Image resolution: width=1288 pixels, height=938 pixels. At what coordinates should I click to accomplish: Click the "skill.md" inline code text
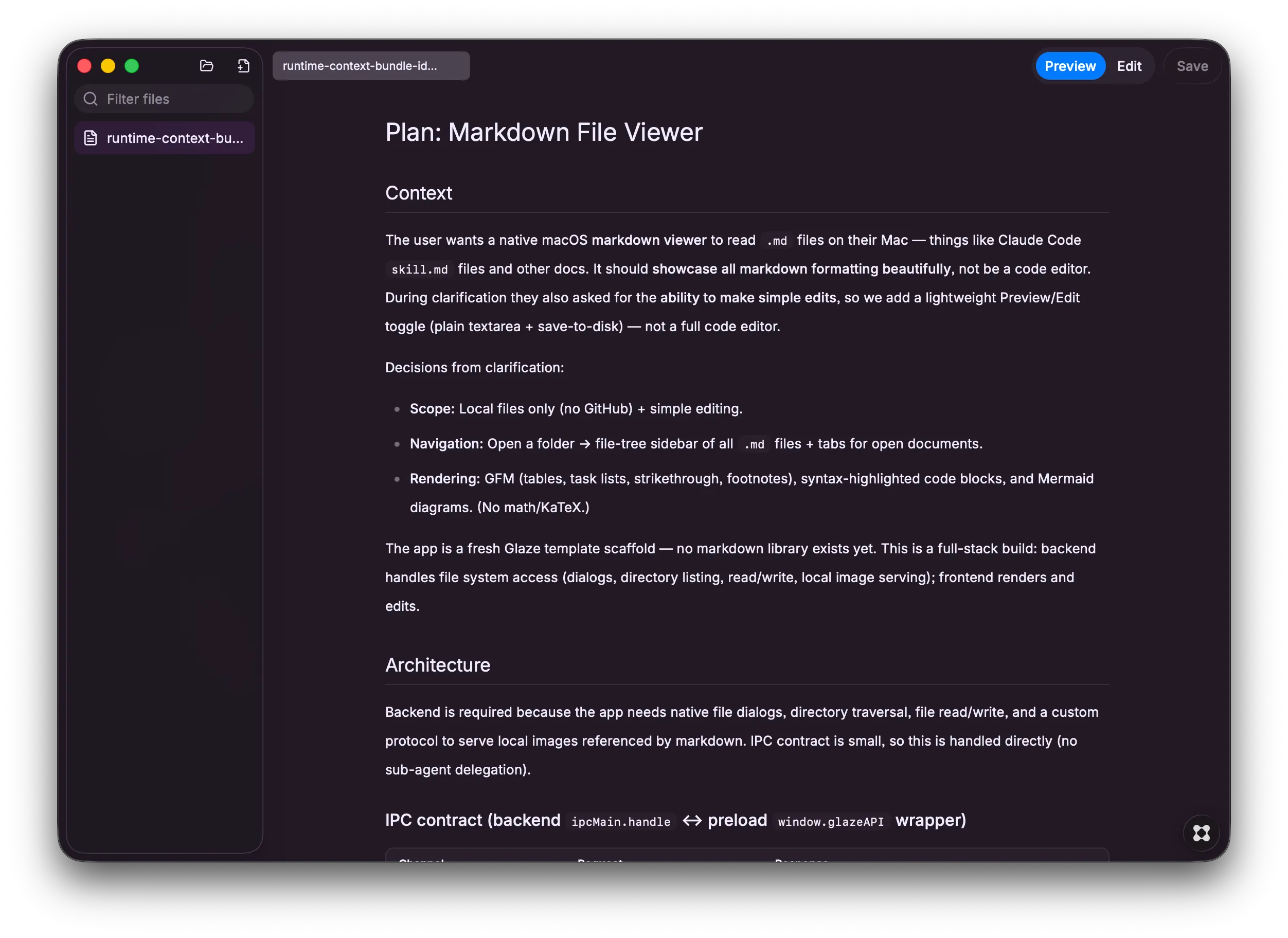point(419,269)
